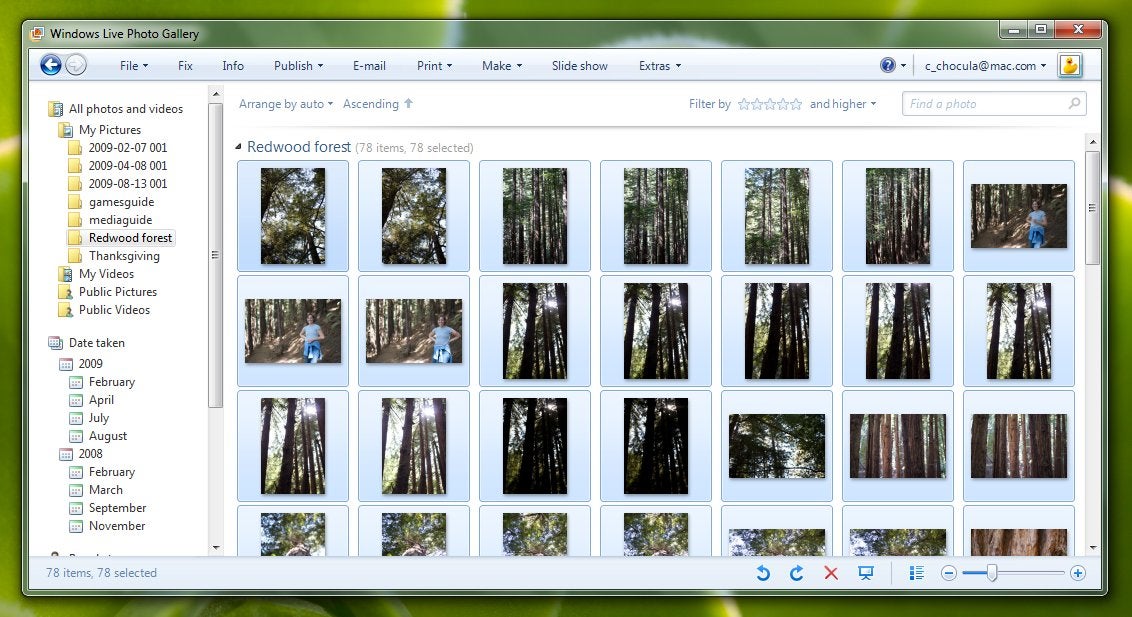
Task: Click the Windows Live Photo Gallery title icon
Action: pos(38,33)
